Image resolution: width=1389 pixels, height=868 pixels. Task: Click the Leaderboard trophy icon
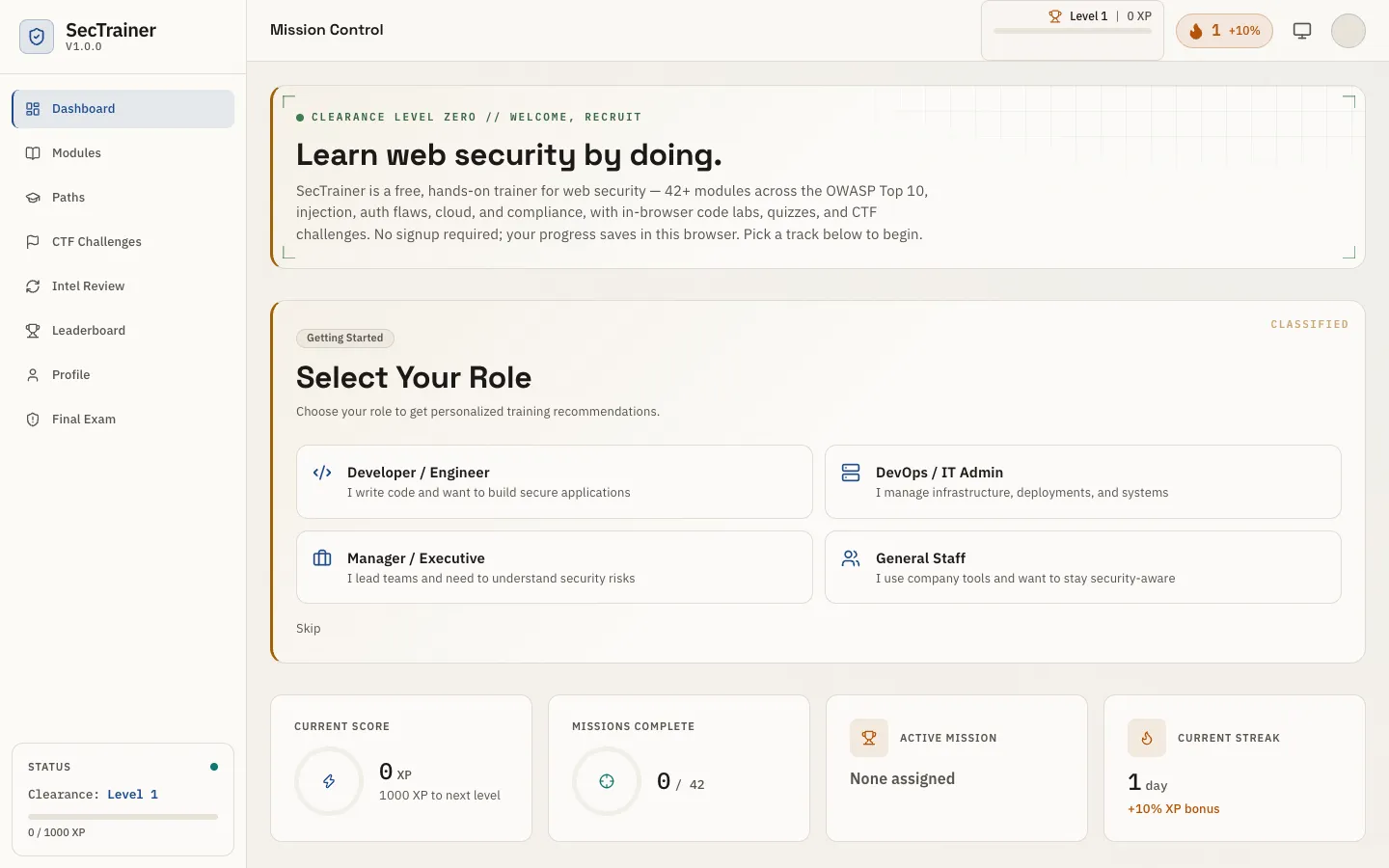click(33, 331)
